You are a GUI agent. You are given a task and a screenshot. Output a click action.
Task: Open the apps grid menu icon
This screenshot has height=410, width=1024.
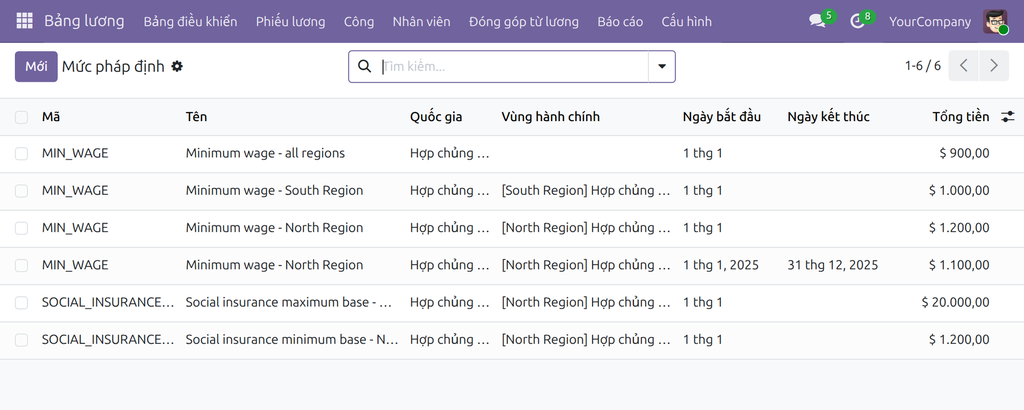tap(24, 21)
